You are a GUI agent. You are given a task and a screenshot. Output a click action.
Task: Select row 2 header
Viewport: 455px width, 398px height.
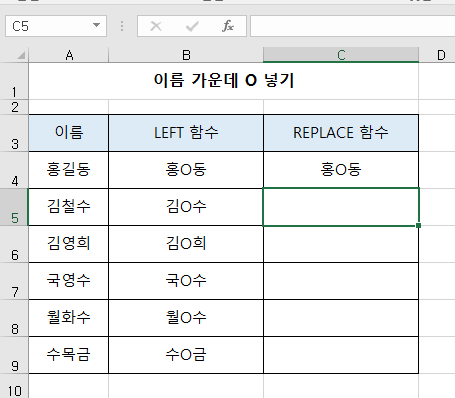coord(14,107)
